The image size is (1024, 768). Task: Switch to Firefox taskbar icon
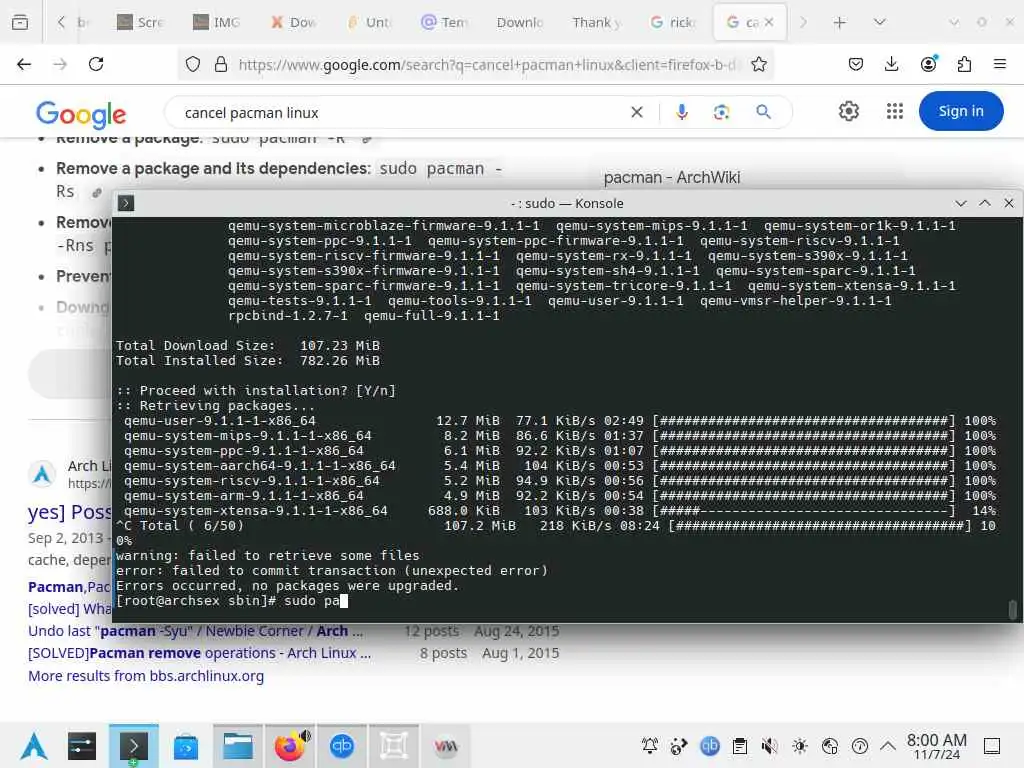pyautogui.click(x=290, y=746)
